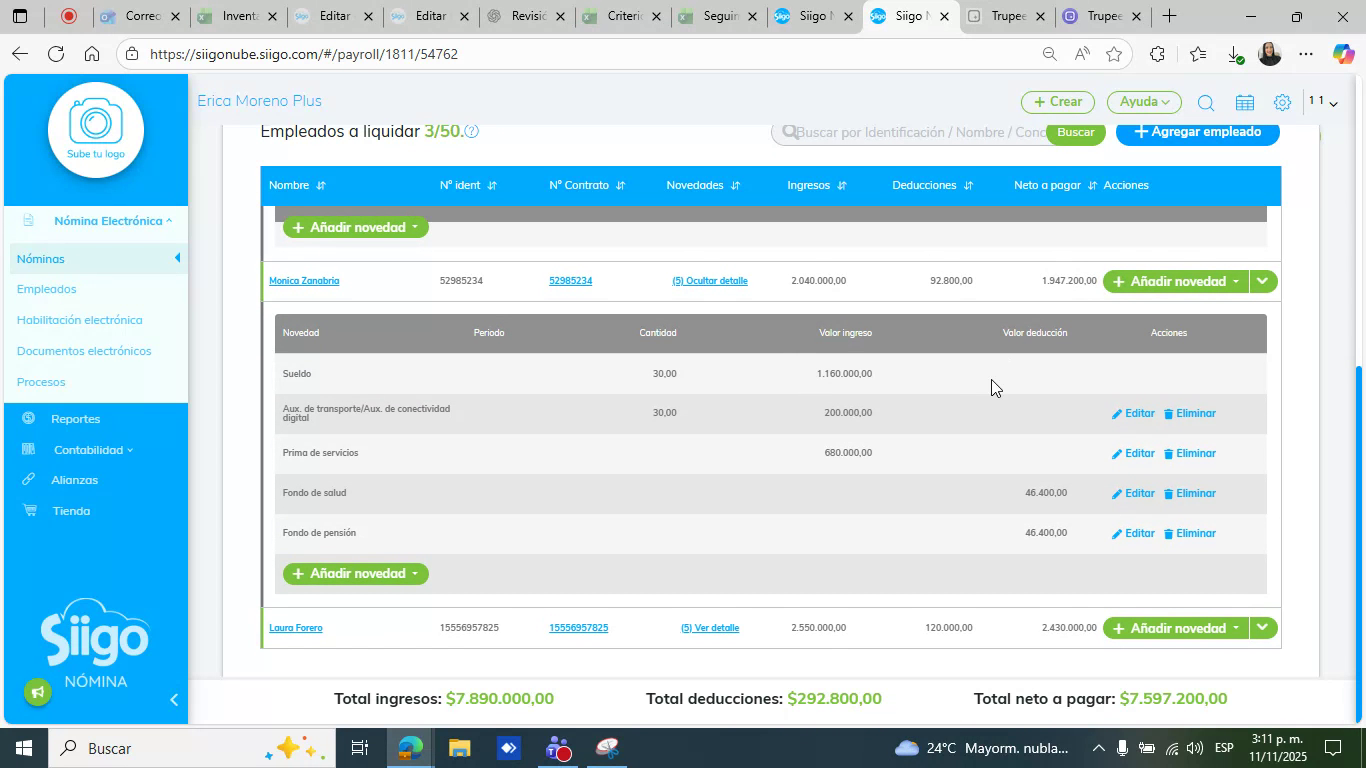Click the Siigo search magnifier icon
The height and width of the screenshot is (768, 1366).
tap(1206, 103)
